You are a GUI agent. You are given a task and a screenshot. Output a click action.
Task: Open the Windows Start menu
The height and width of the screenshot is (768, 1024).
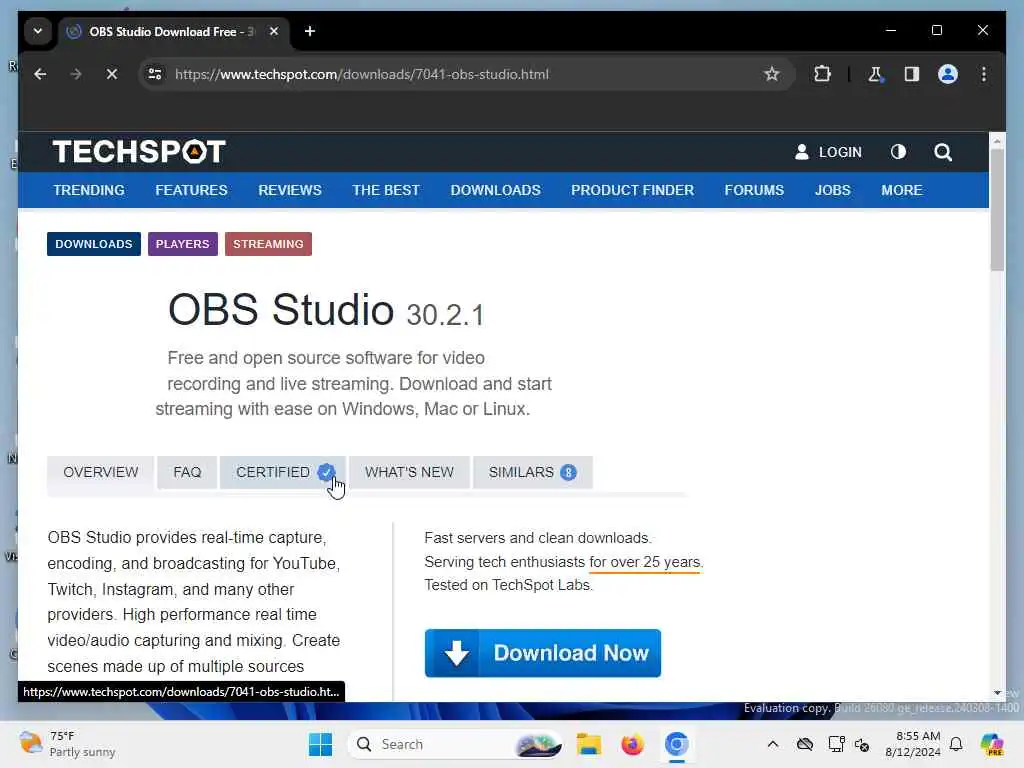coord(320,744)
